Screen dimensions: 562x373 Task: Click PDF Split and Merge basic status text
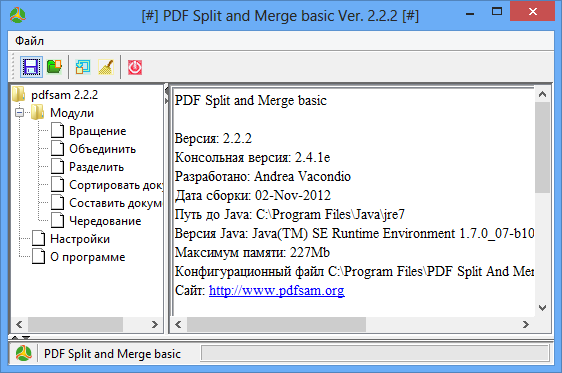[x=112, y=354]
